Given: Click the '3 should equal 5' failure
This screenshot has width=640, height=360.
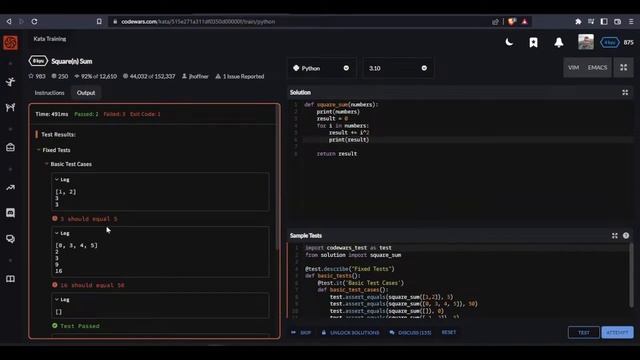Looking at the screenshot, I should pos(84,219).
